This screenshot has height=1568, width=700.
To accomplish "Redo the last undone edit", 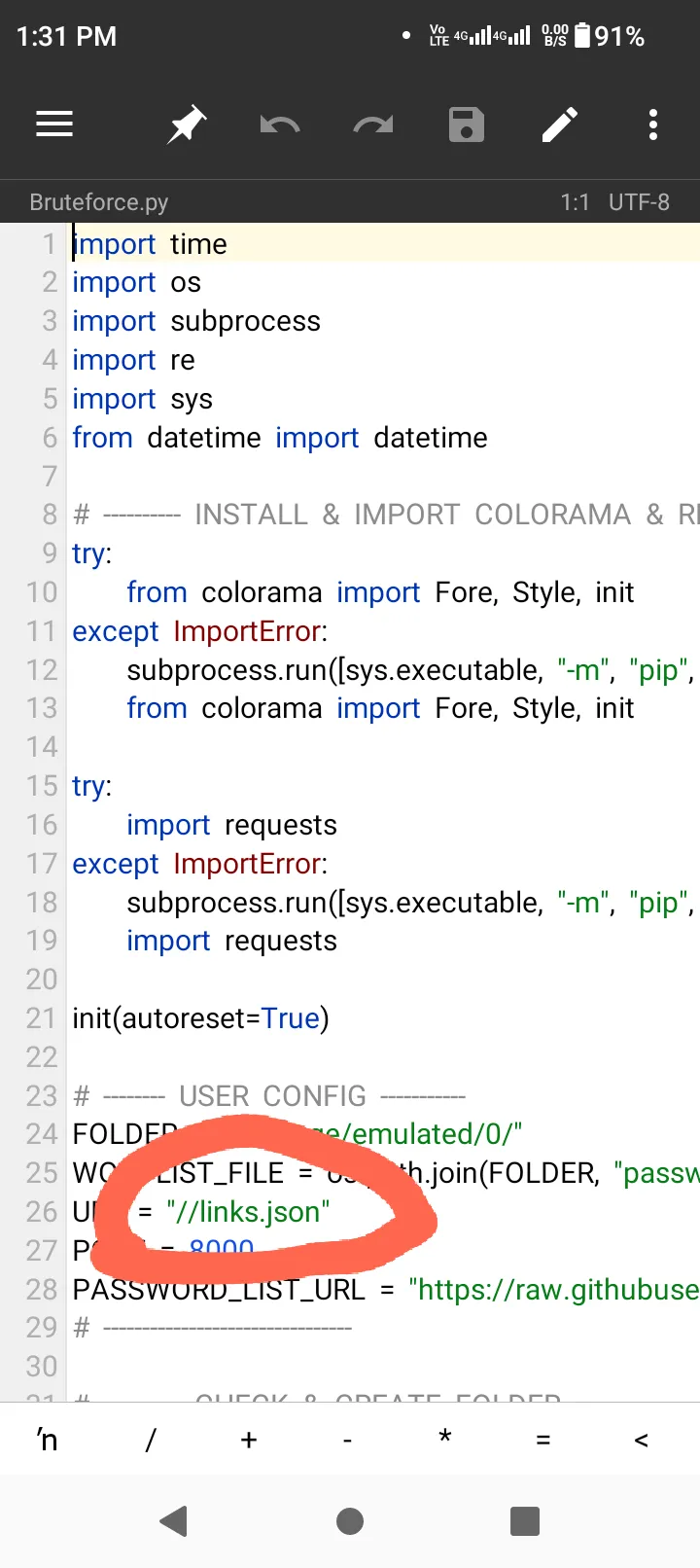I will click(372, 125).
